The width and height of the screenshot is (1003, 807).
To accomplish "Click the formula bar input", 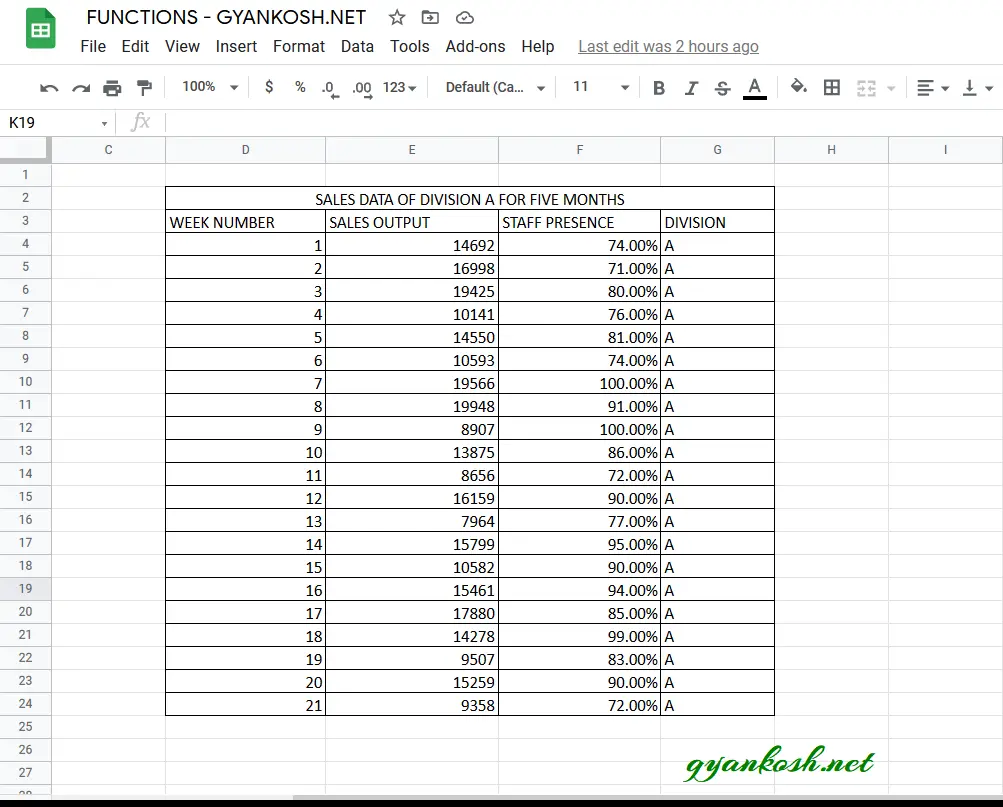I will [x=582, y=122].
